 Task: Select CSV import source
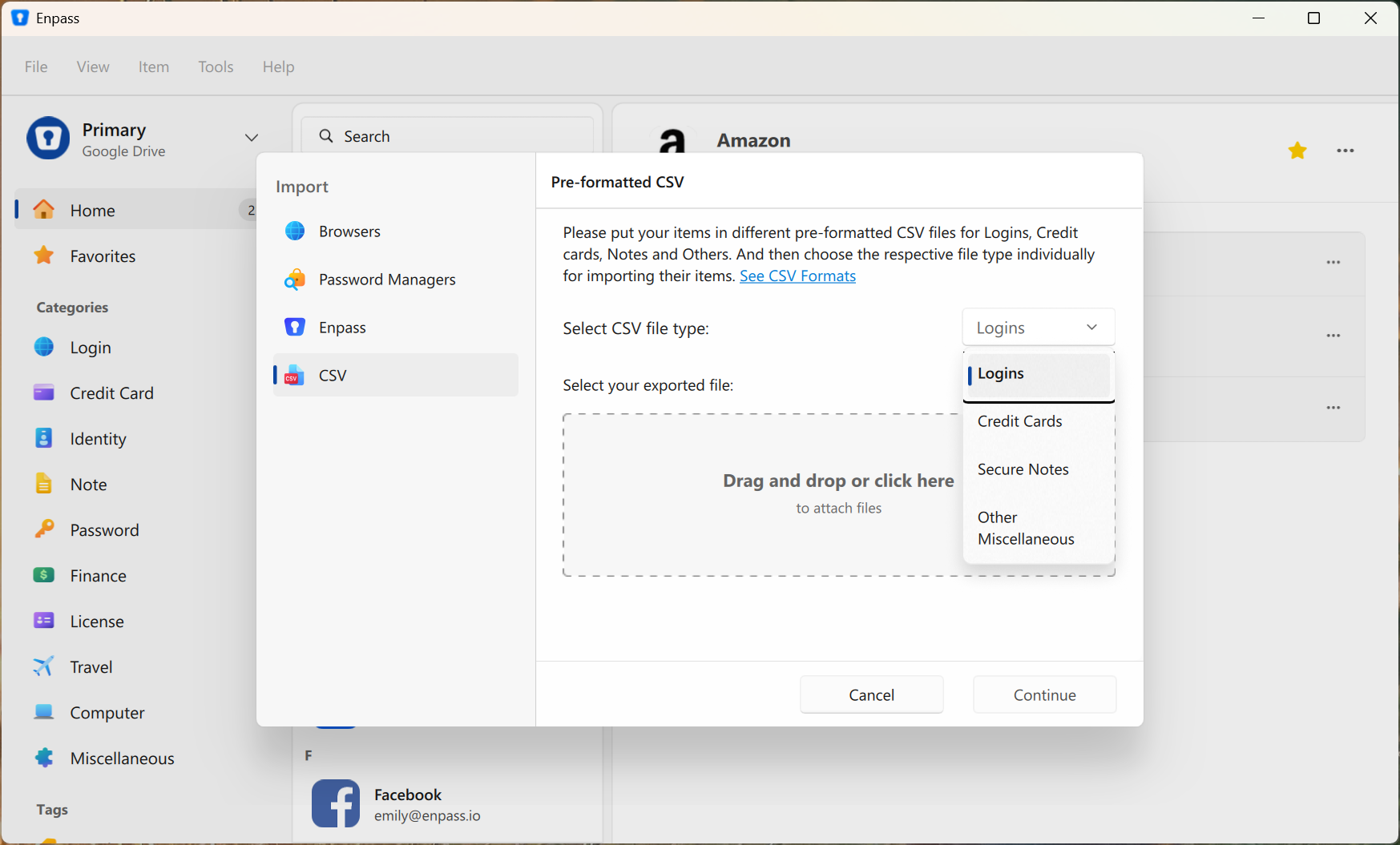[396, 375]
